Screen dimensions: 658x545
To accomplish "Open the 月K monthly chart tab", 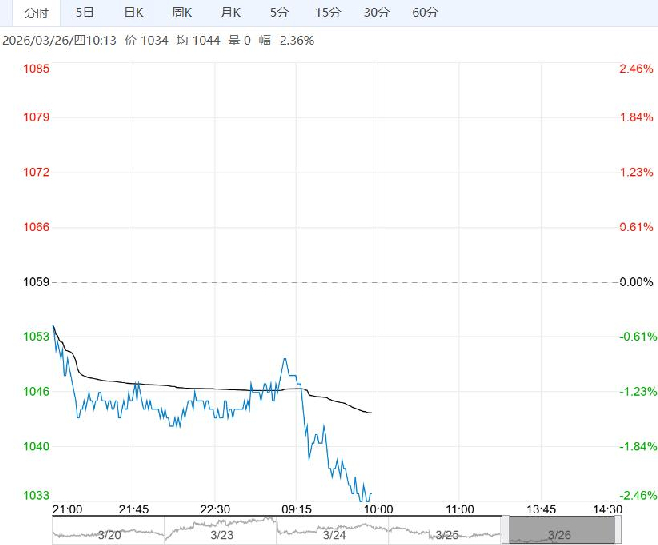I will 231,13.
